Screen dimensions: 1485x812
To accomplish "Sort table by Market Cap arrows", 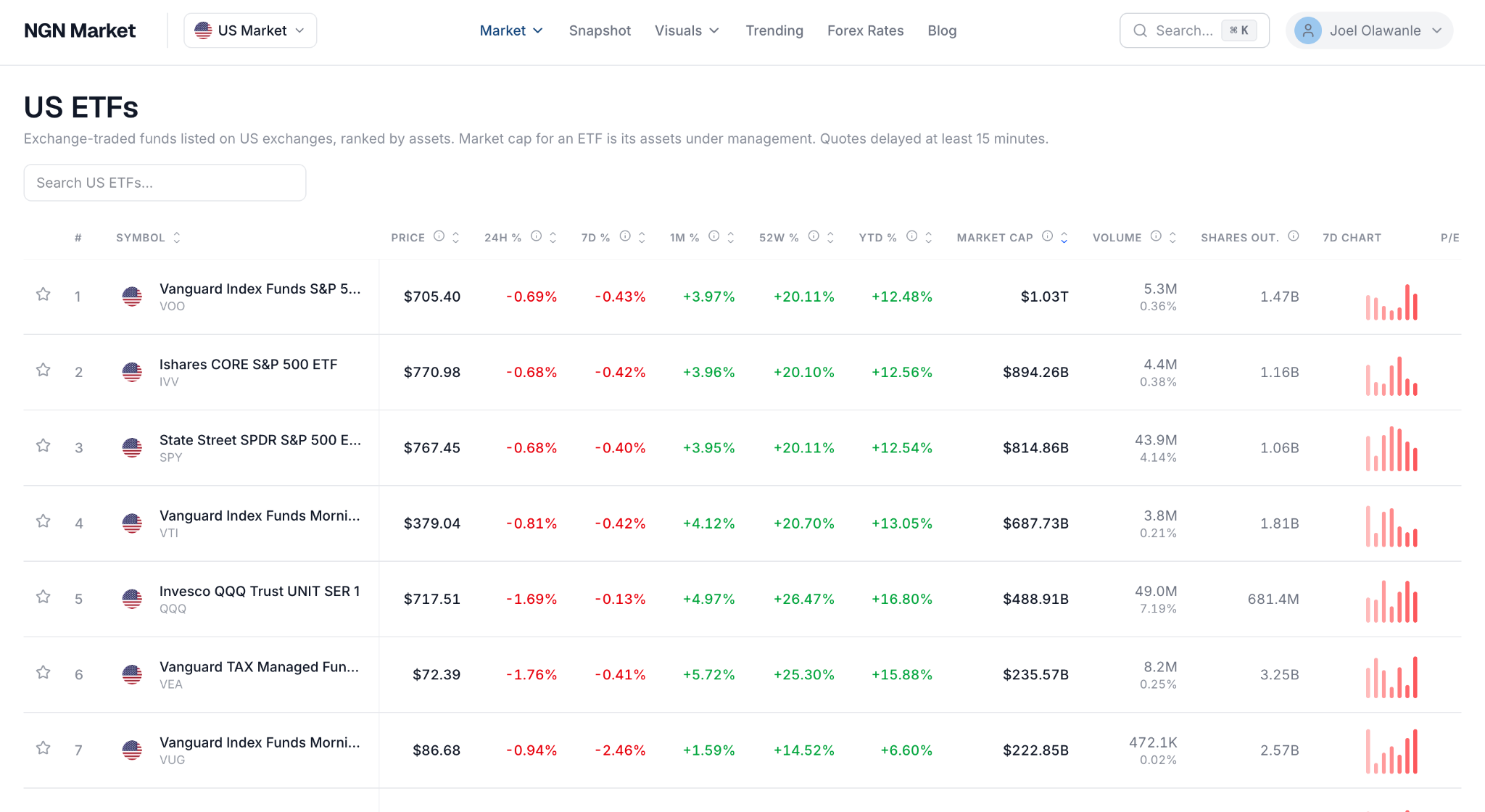I will click(x=1064, y=237).
